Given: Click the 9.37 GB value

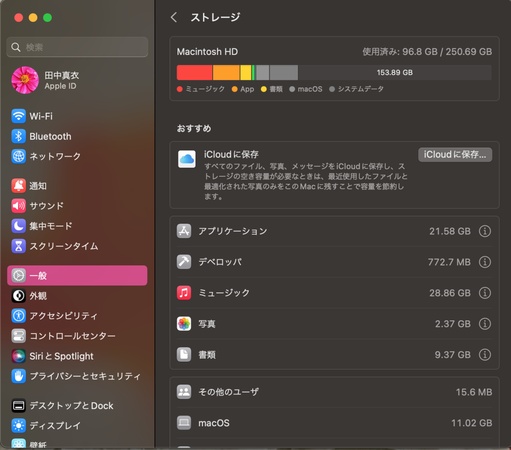Looking at the screenshot, I should pyautogui.click(x=453, y=355).
